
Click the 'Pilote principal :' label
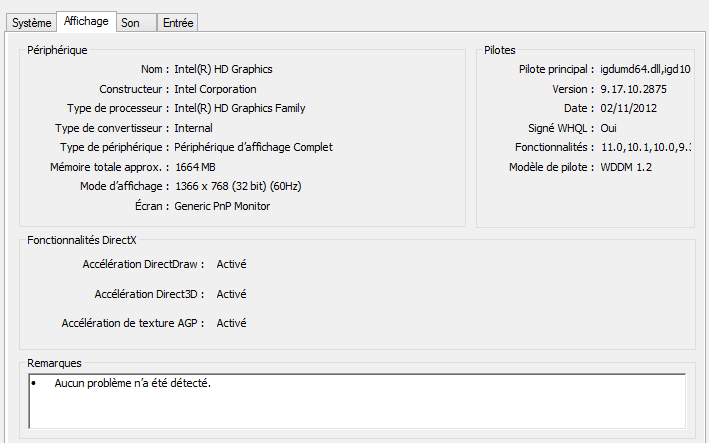(556, 69)
